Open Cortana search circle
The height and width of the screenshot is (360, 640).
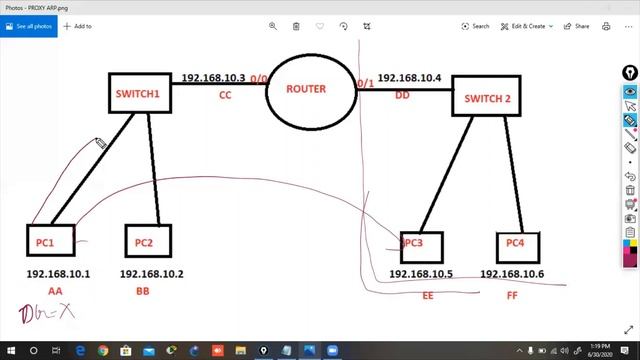point(34,351)
